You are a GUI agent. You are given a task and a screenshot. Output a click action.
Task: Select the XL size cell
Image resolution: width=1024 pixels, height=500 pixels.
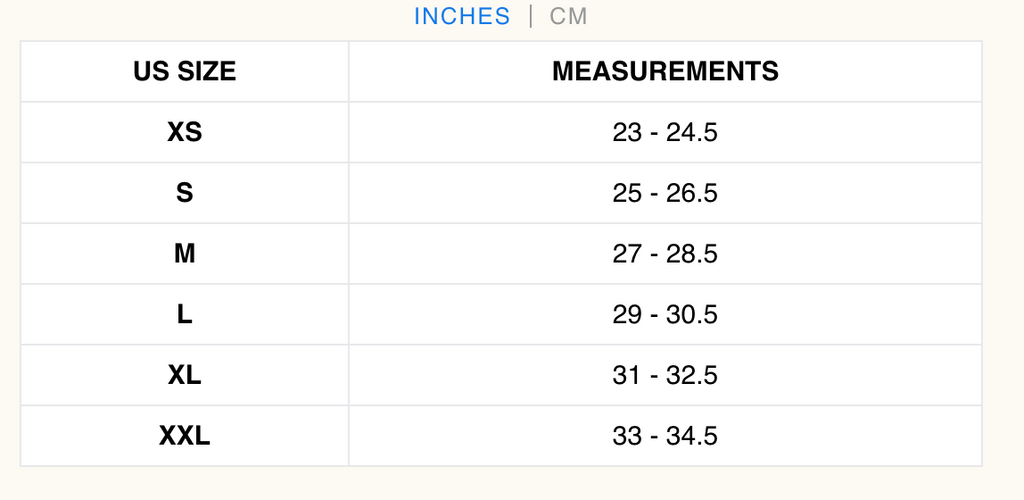pos(184,375)
